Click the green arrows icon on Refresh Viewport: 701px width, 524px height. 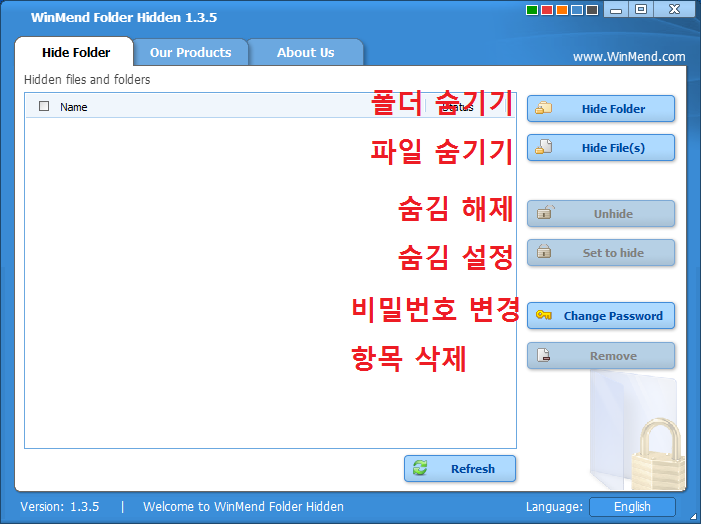(x=420, y=468)
